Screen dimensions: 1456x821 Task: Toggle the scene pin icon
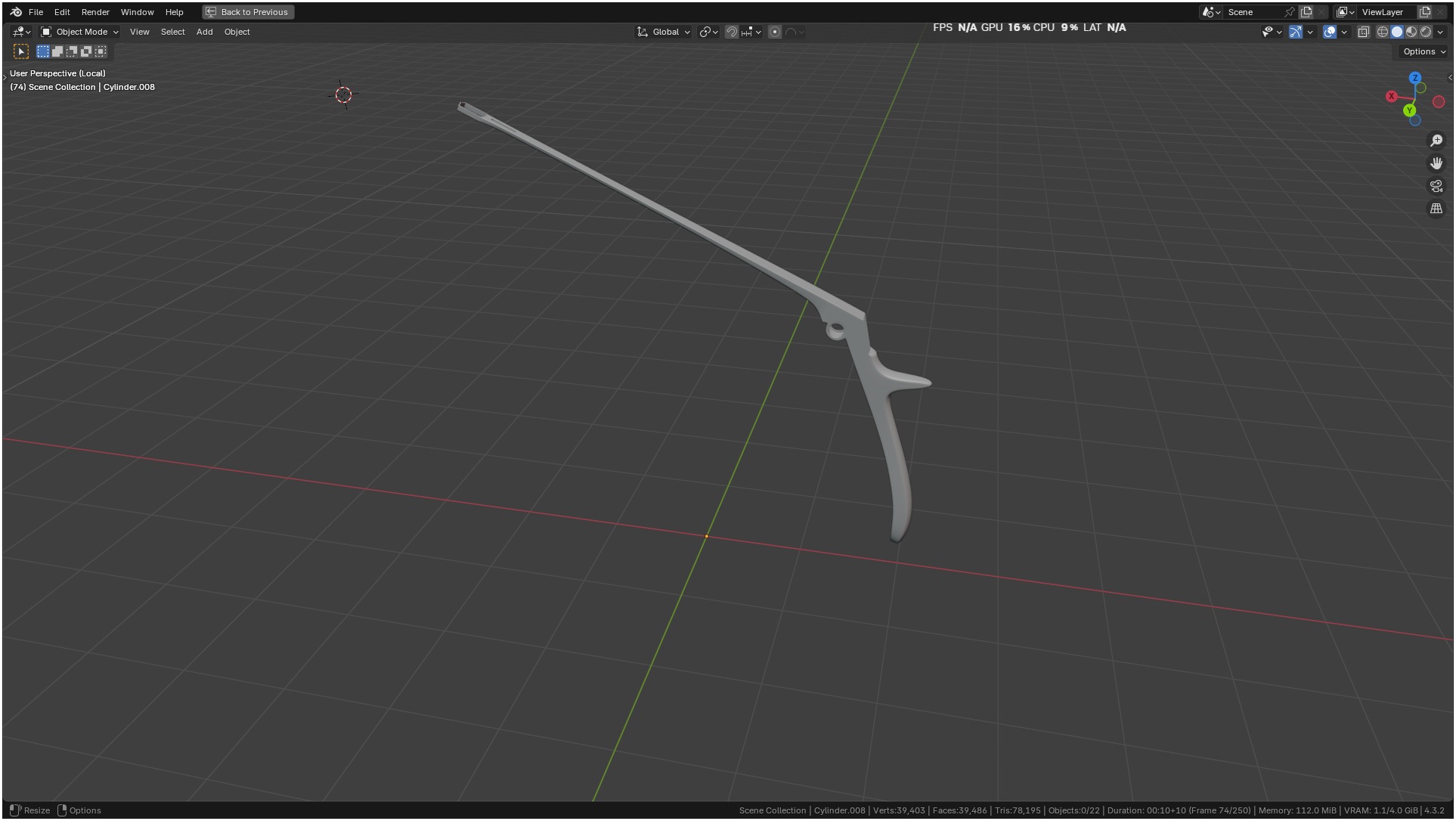tap(1290, 12)
